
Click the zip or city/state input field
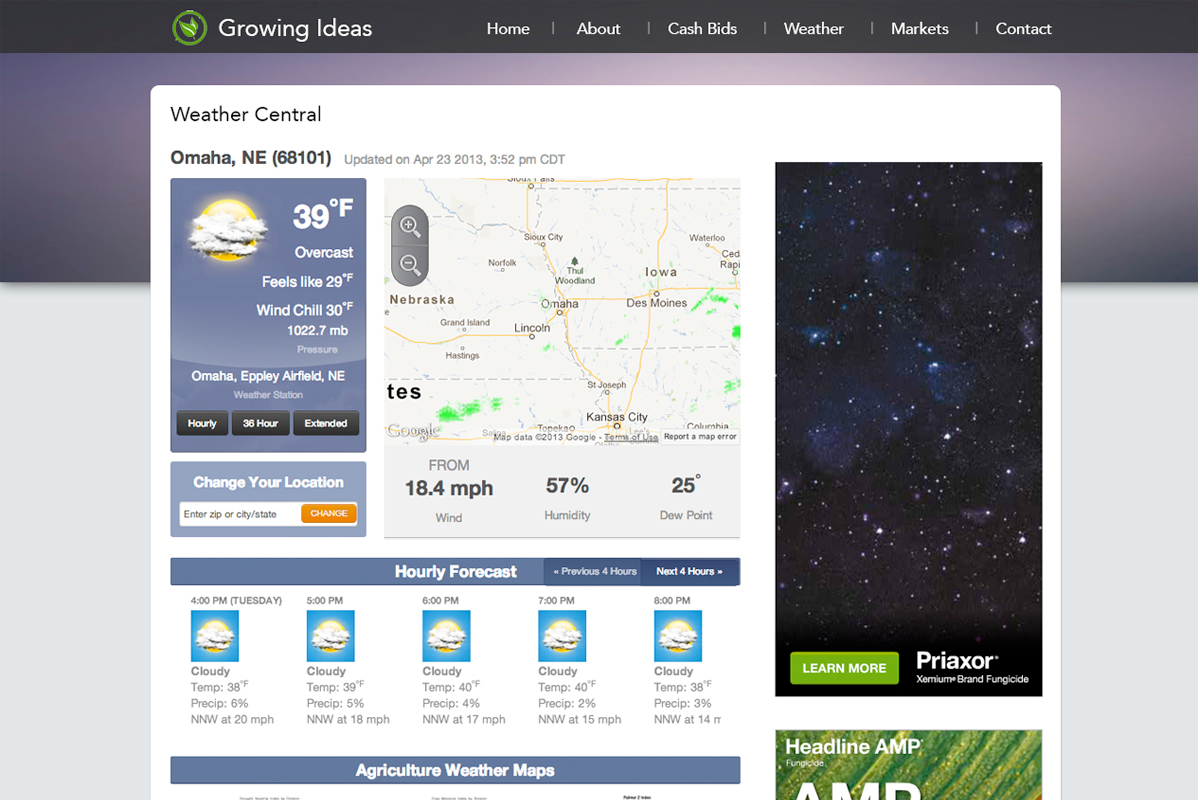click(240, 514)
